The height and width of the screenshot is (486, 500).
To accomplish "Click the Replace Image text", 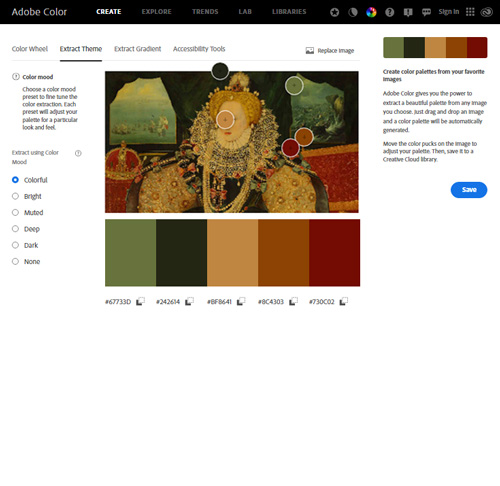I will pos(336,51).
